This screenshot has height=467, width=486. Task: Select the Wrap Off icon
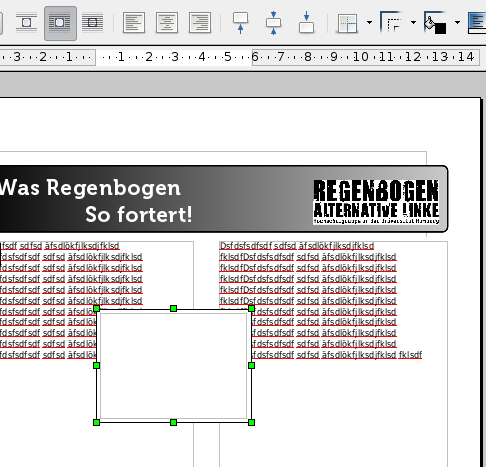[26, 23]
